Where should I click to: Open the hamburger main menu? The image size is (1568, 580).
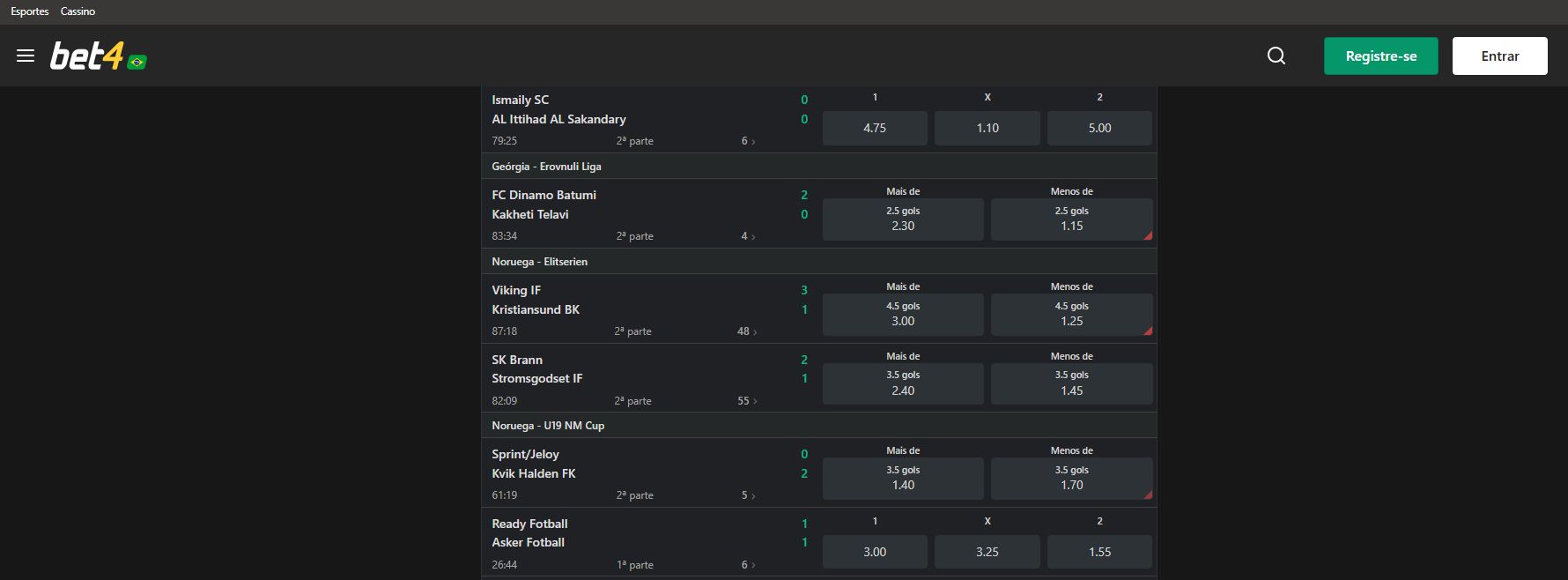pos(26,56)
